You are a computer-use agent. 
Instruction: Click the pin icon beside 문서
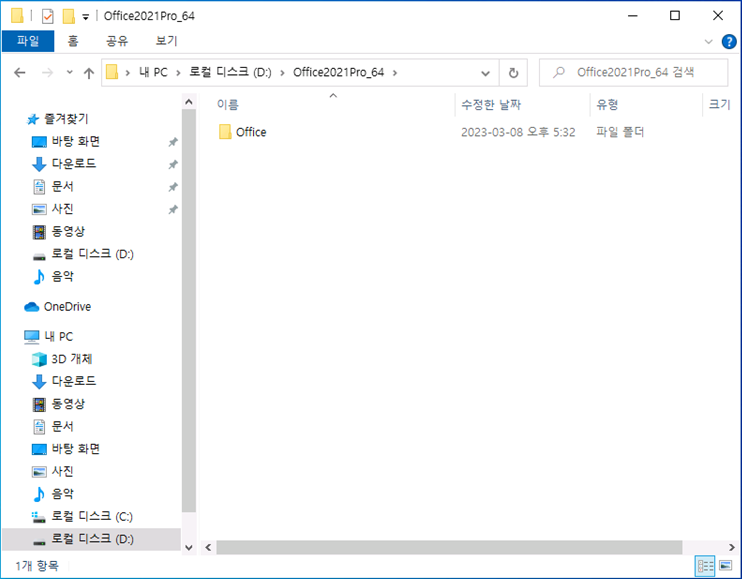tap(173, 187)
